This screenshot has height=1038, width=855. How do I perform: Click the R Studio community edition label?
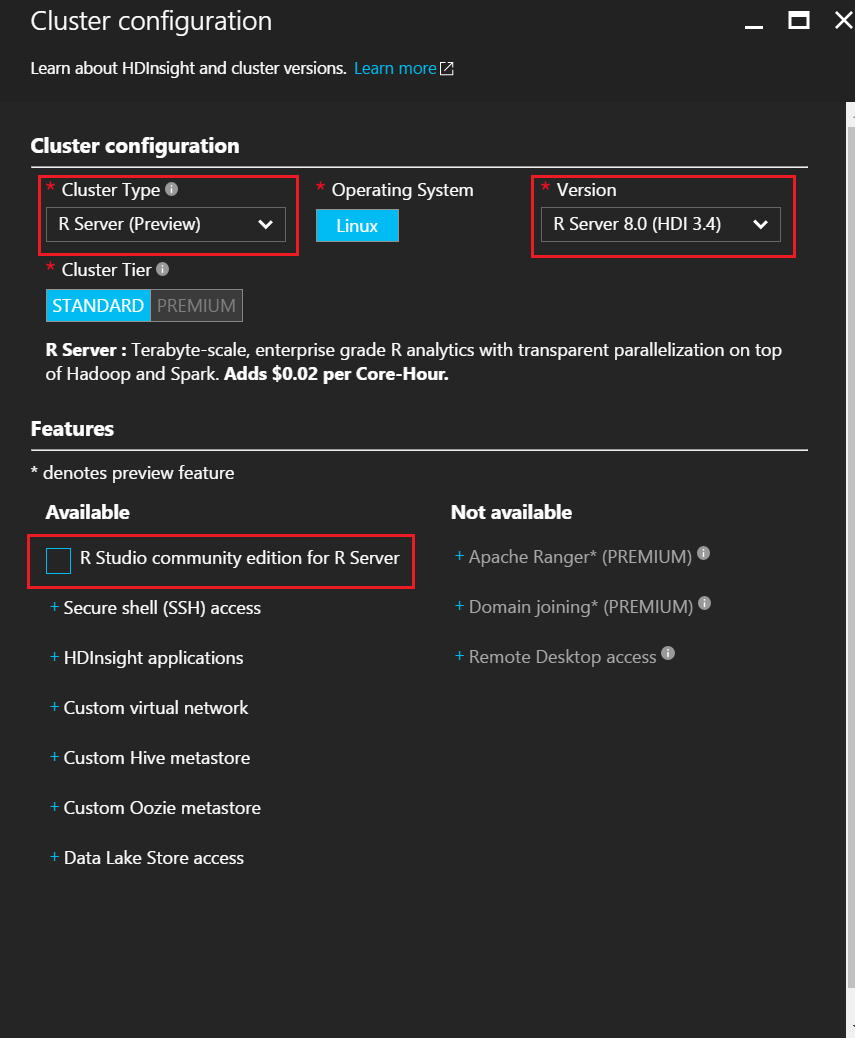pyautogui.click(x=240, y=558)
